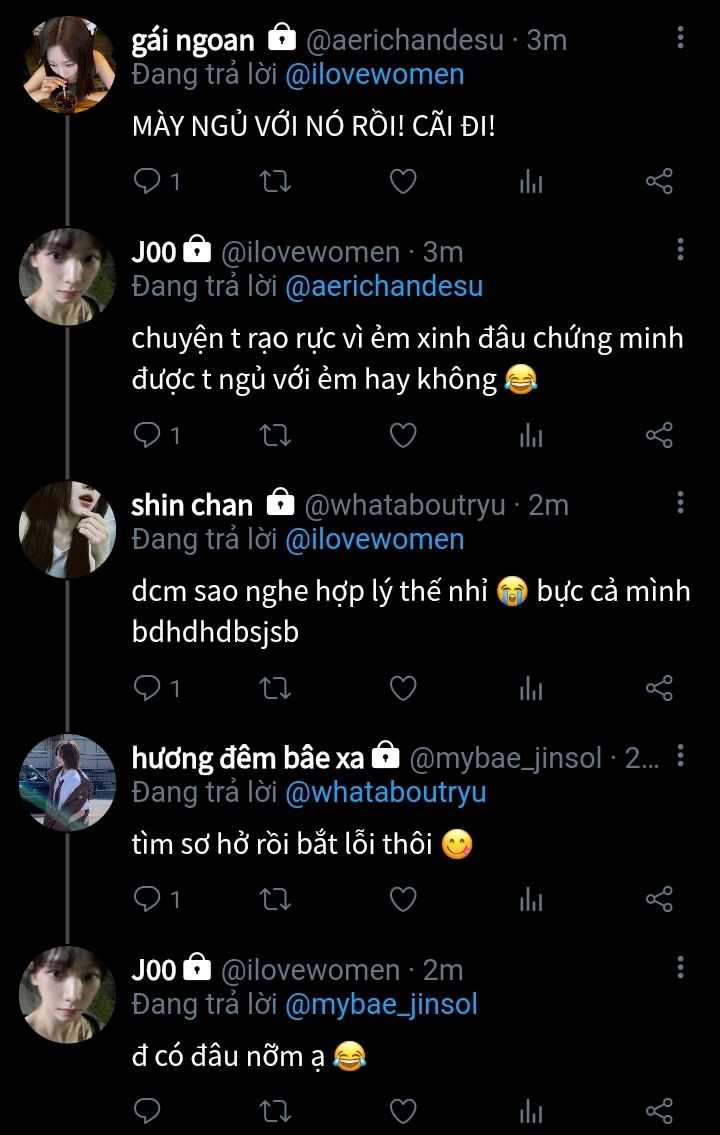Open more options on shin chan's tweet
This screenshot has height=1135, width=720.
(x=680, y=503)
